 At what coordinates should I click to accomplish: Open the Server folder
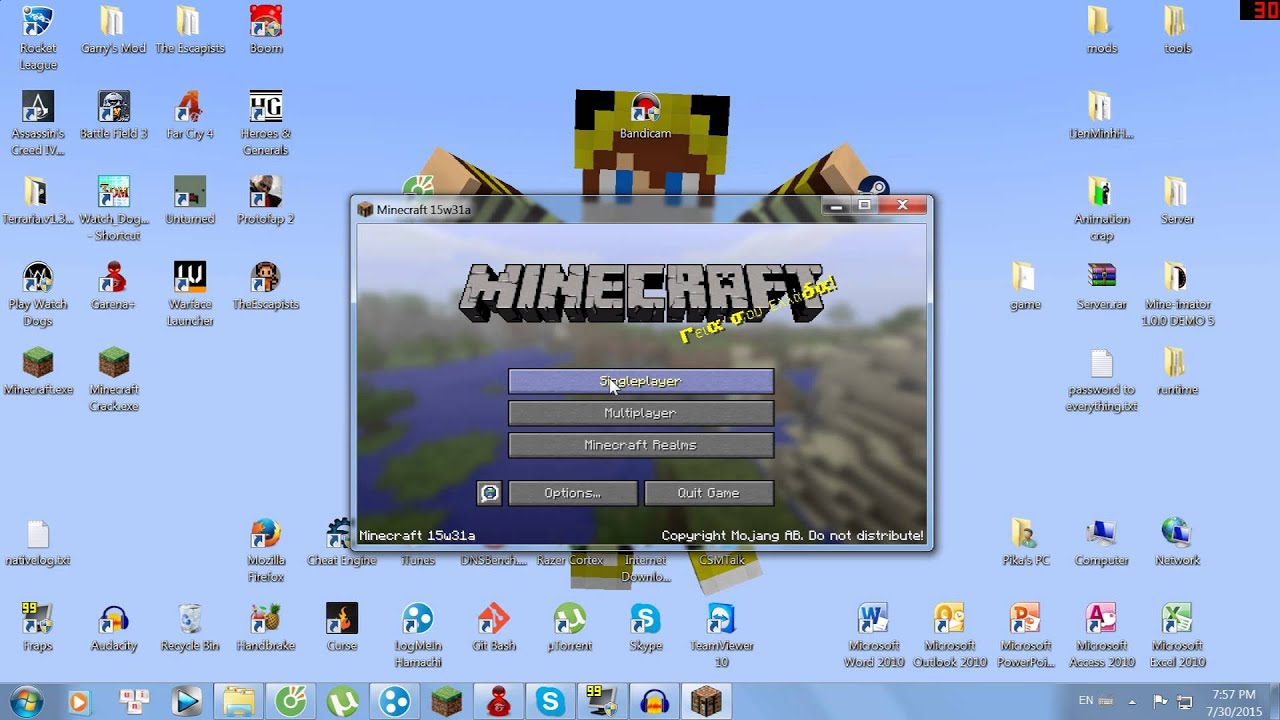click(1177, 200)
